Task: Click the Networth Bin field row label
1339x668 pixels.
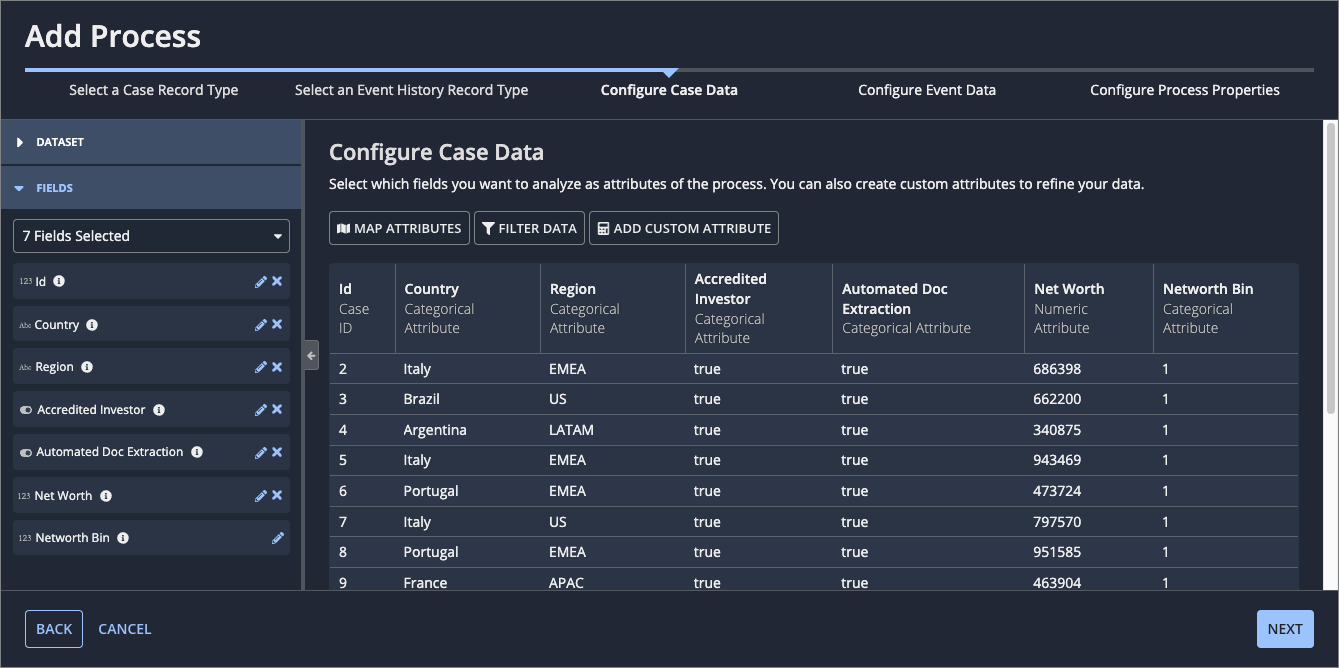Action: click(72, 538)
